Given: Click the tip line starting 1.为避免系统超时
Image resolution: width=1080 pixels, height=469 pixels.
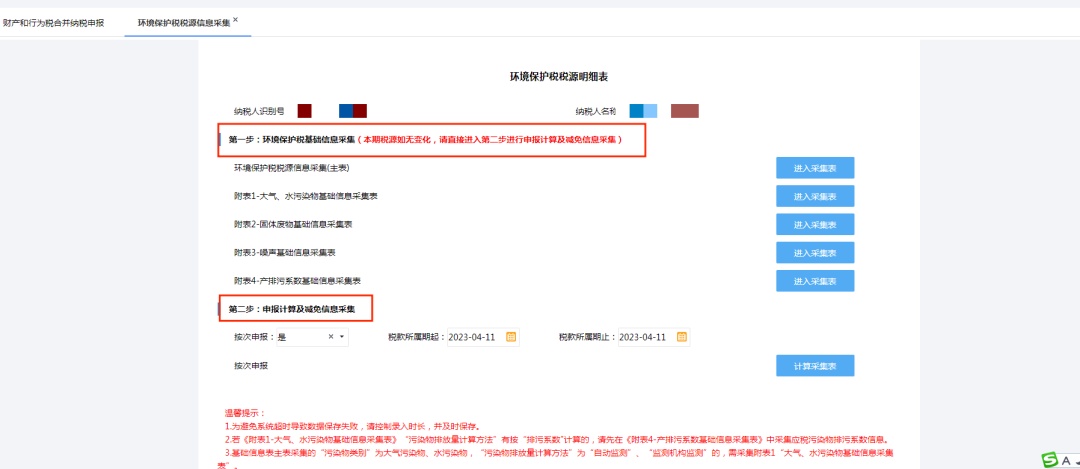Looking at the screenshot, I should click(352, 426).
